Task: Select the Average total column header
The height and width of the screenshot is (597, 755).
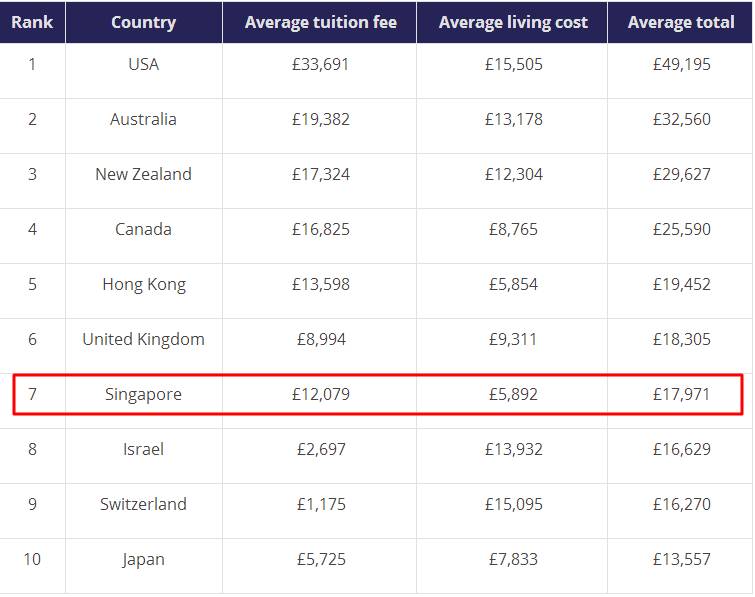Action: coord(680,22)
